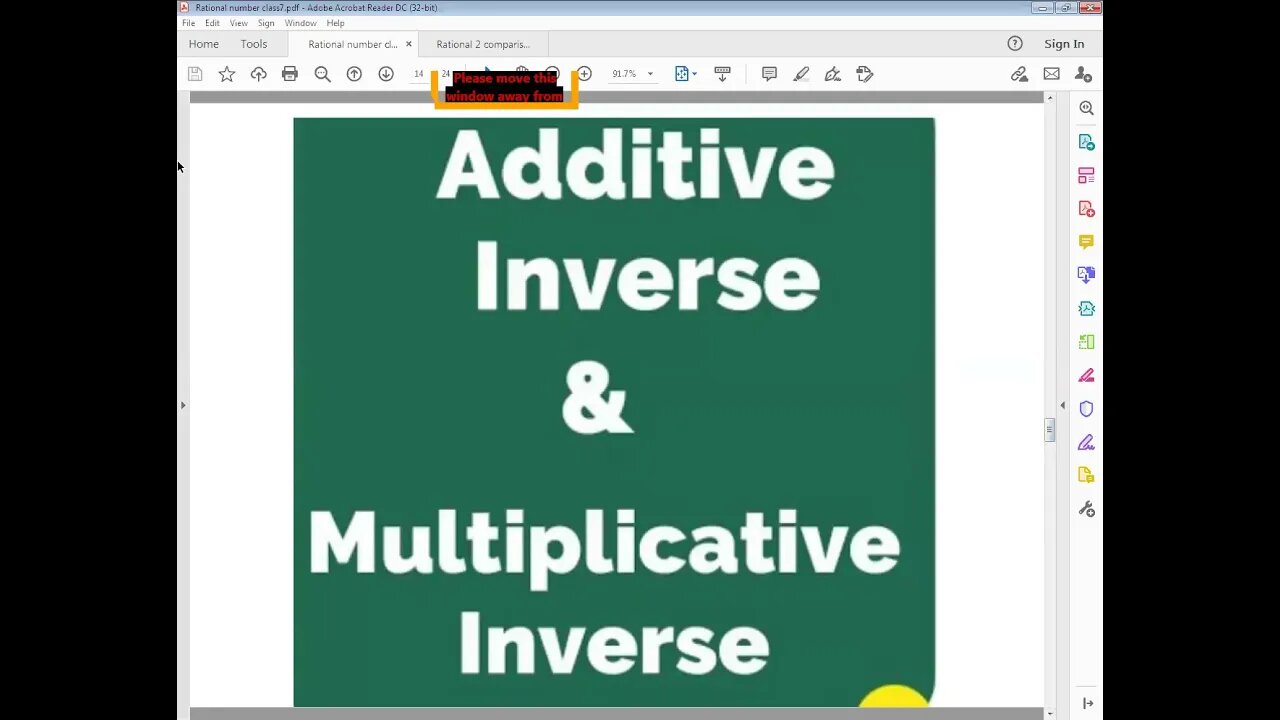This screenshot has width=1280, height=720.
Task: Open Export PDF tool in right pane
Action: click(x=1086, y=142)
